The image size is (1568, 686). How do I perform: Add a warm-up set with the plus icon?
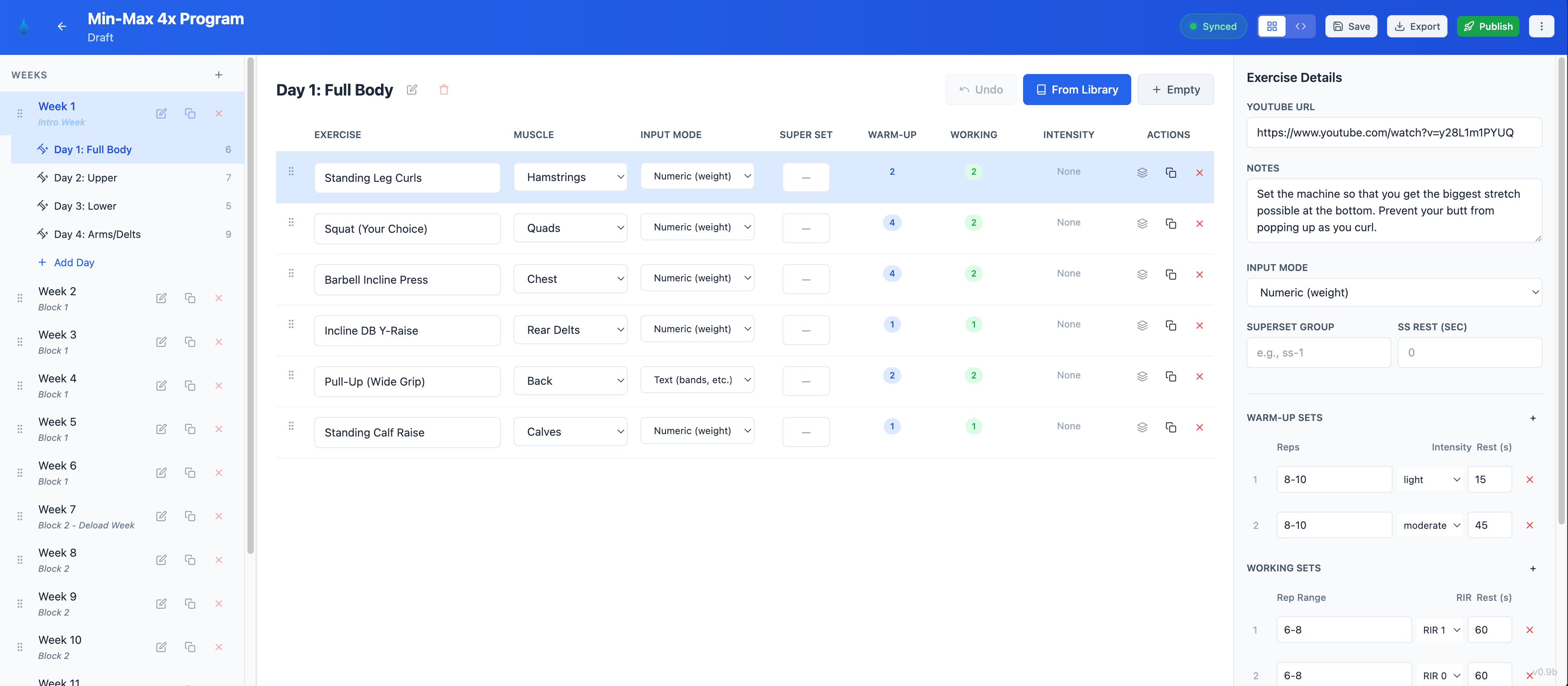pos(1533,418)
